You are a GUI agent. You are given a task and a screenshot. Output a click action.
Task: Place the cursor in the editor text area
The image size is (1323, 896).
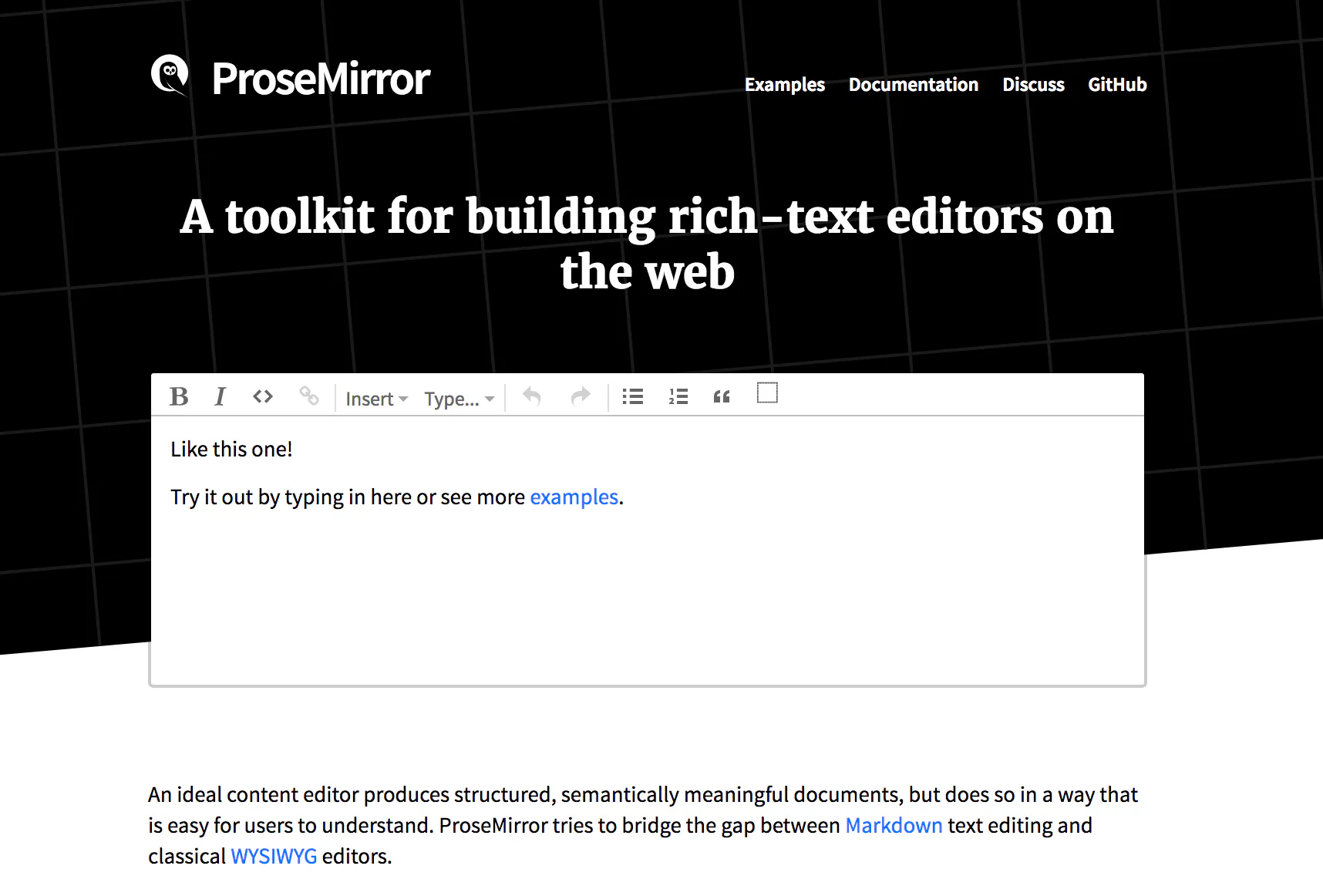coord(648,551)
